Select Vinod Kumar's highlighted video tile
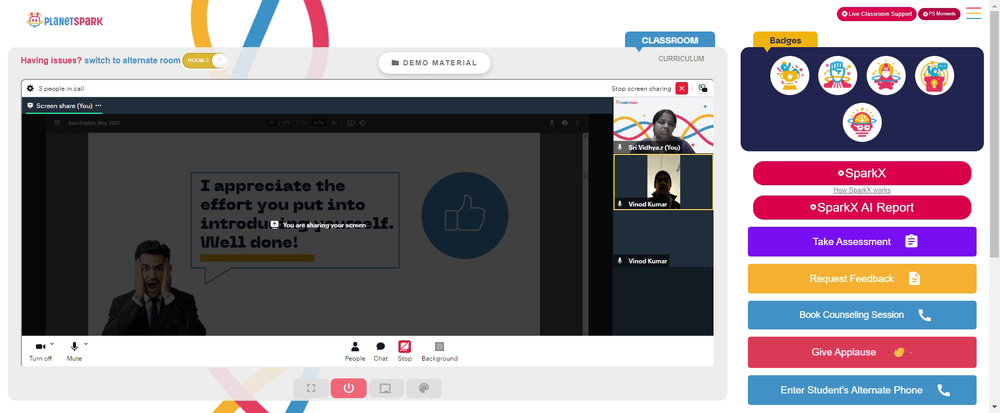1000x413 pixels. coord(663,182)
